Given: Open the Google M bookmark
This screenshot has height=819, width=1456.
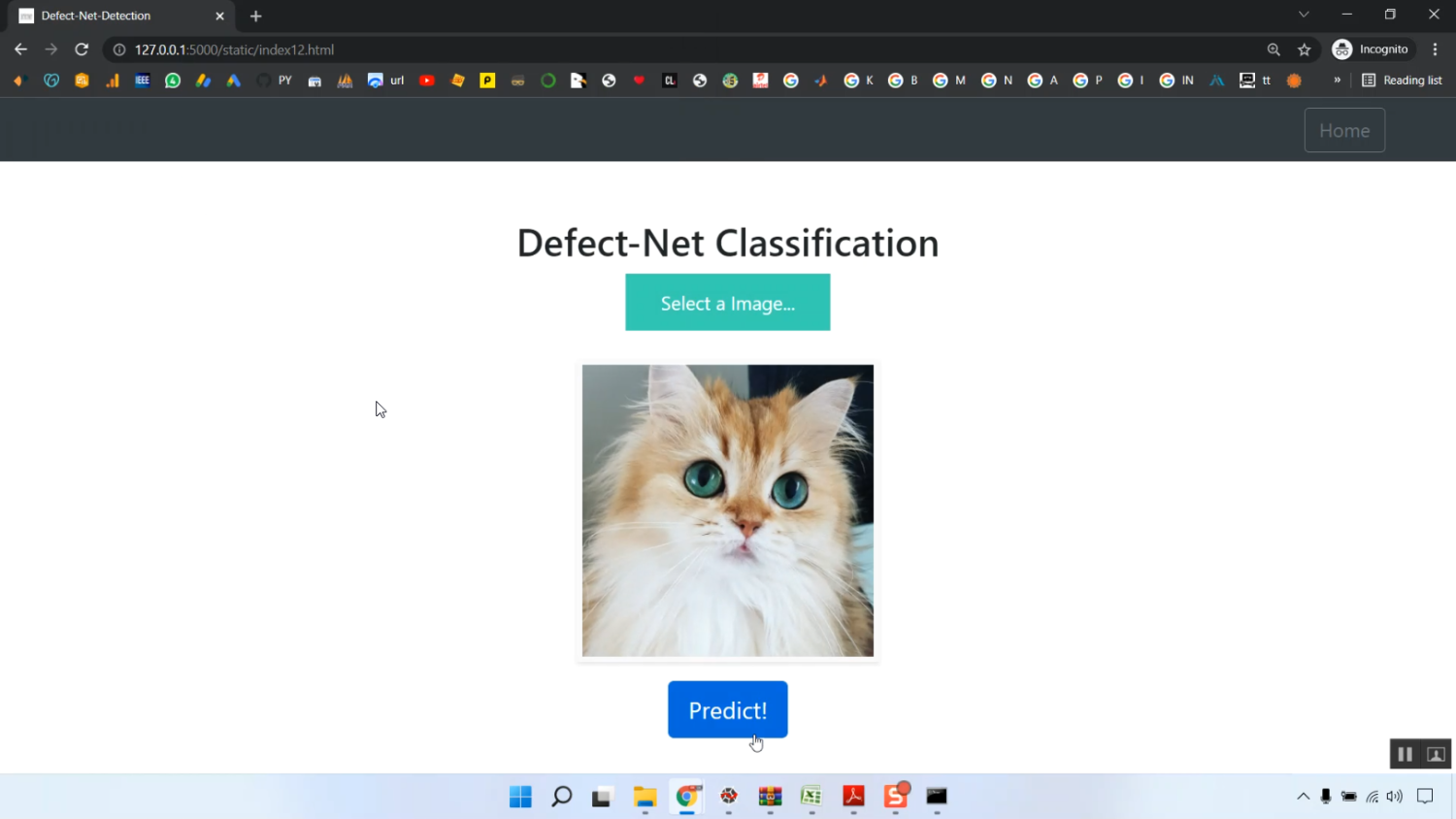Looking at the screenshot, I should point(949,81).
